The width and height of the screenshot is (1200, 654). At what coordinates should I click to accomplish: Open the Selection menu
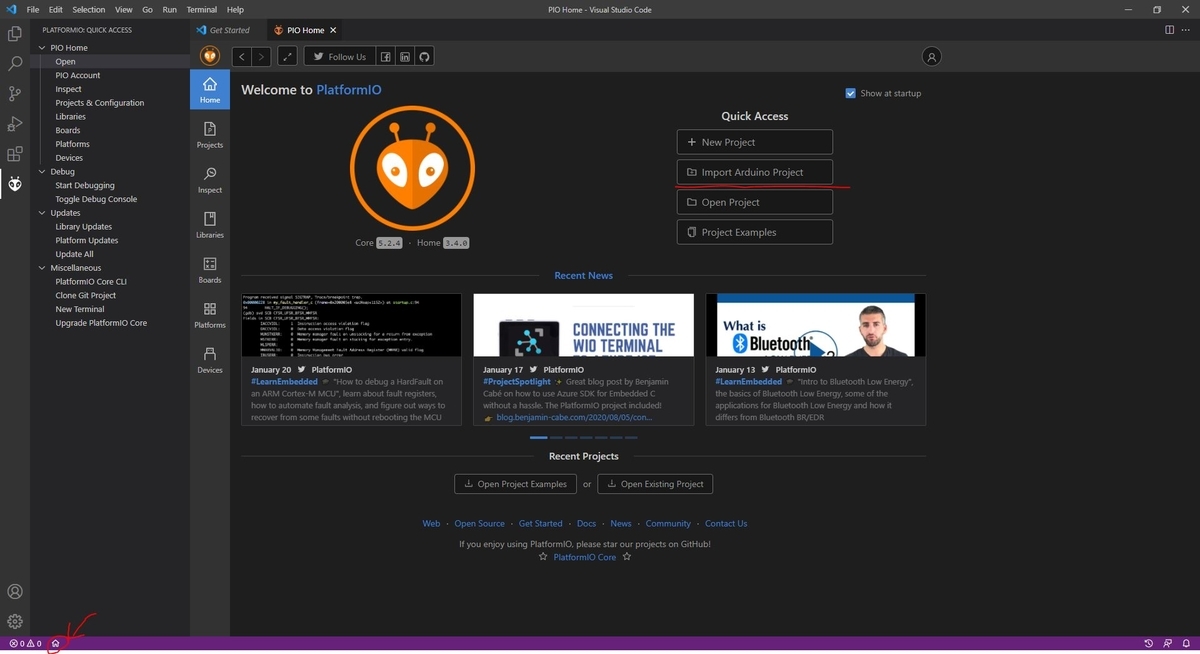(89, 9)
